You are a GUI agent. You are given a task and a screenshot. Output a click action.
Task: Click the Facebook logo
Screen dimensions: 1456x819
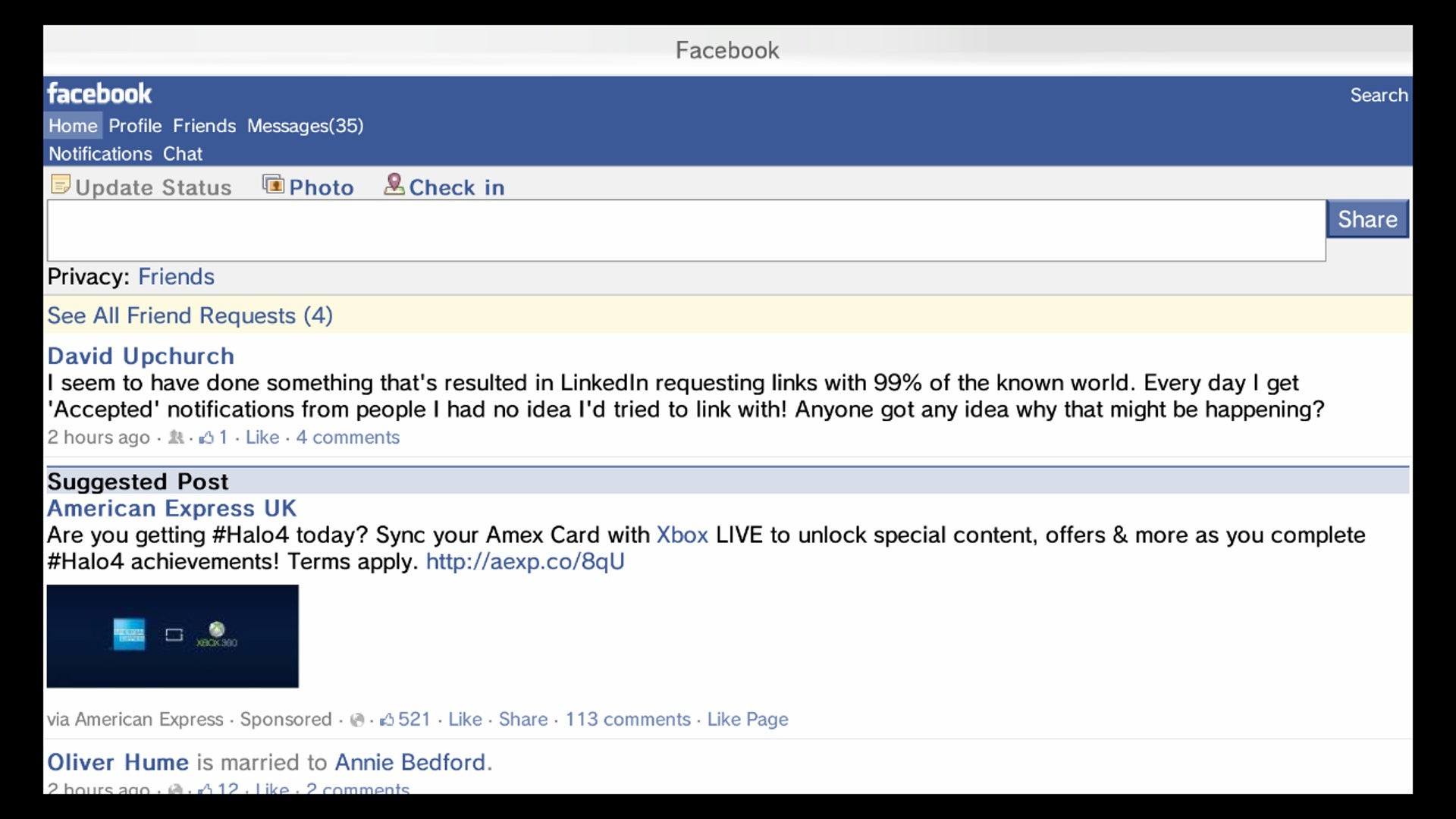(99, 93)
